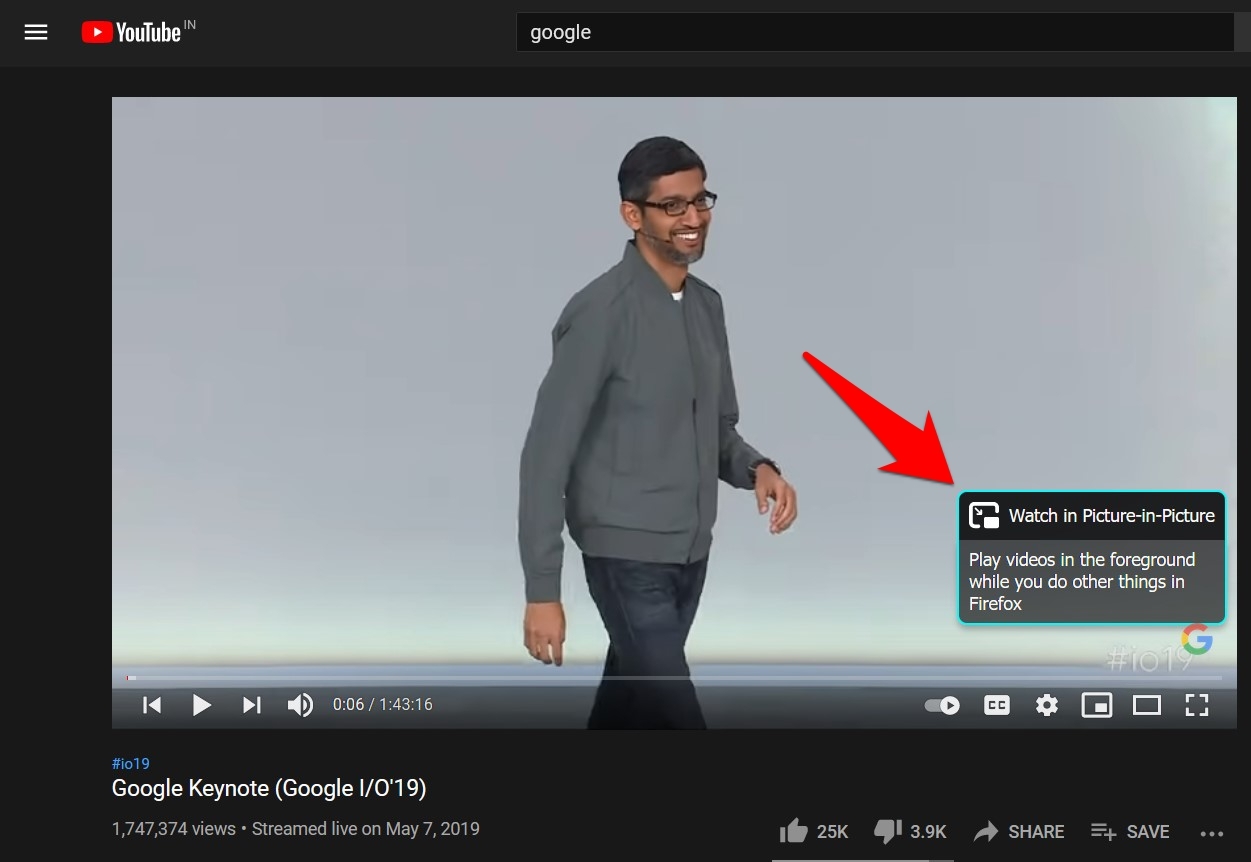Mute the video volume
This screenshot has width=1251, height=862.
(300, 705)
